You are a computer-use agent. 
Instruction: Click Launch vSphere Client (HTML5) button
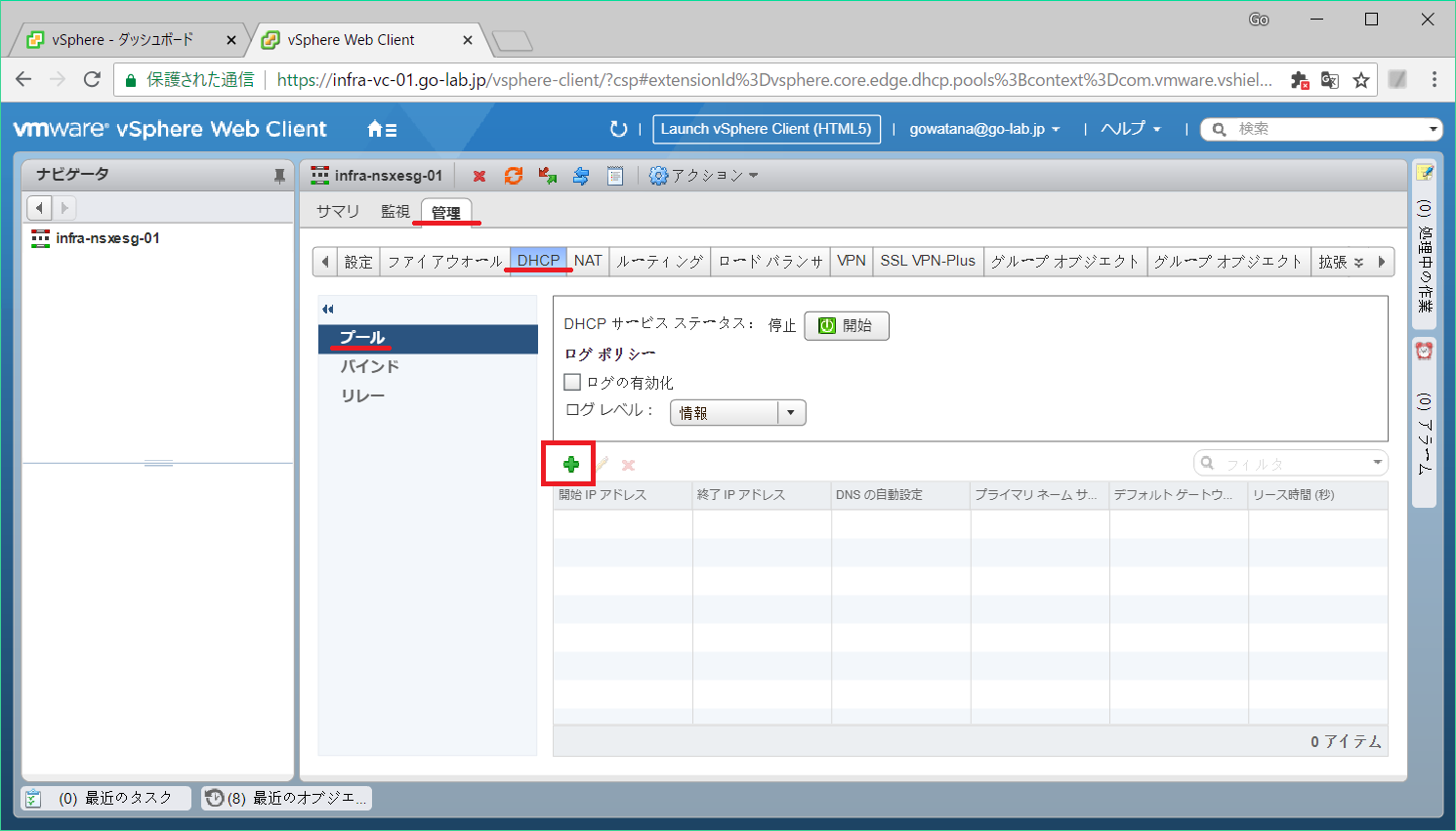(767, 129)
